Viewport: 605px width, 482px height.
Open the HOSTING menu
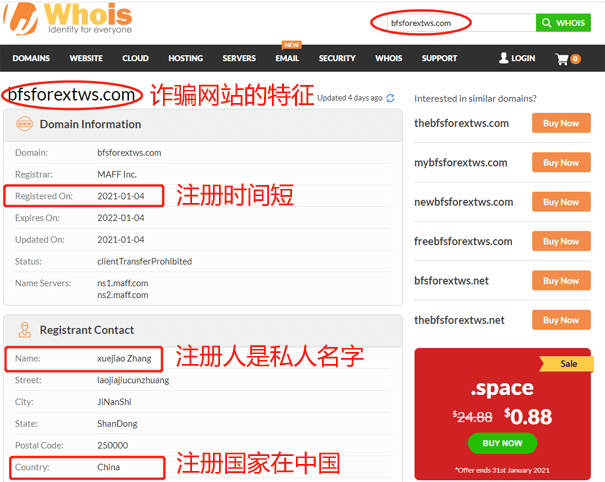coord(186,58)
